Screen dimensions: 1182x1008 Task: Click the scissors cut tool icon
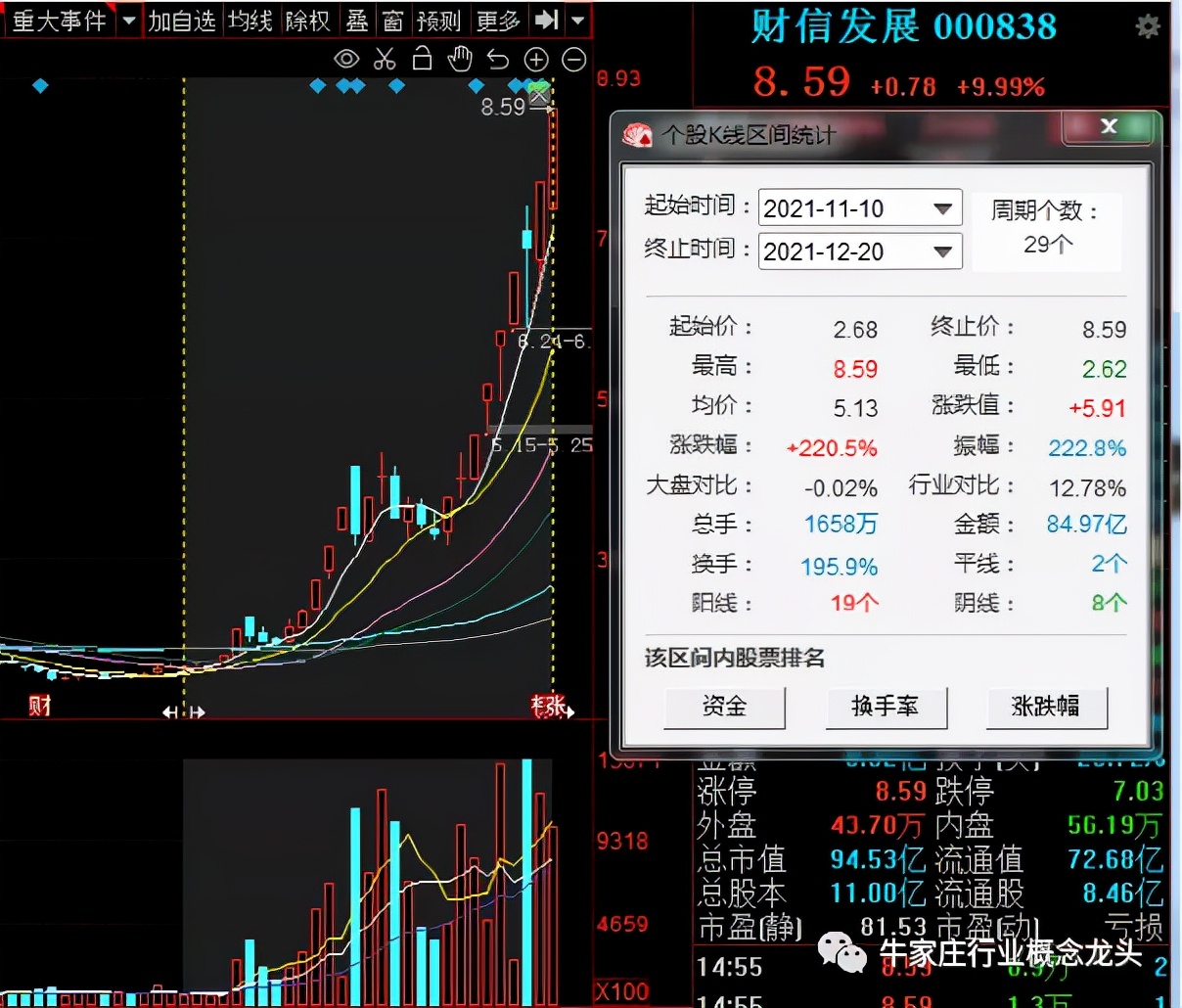[x=385, y=59]
